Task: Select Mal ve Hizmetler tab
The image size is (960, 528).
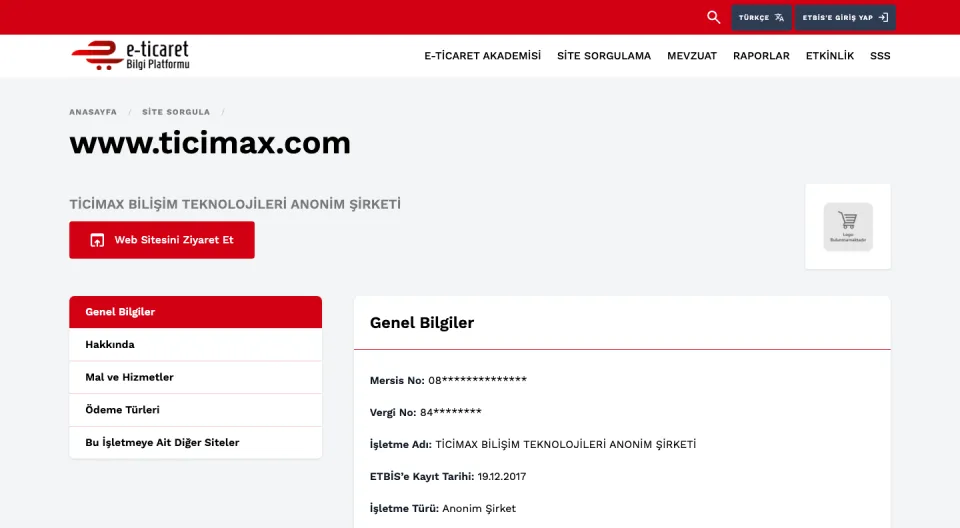Action: (195, 377)
